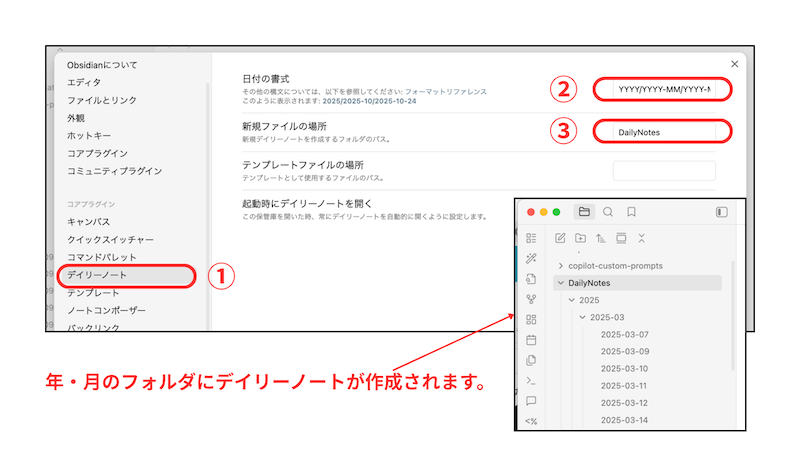The height and width of the screenshot is (450, 800).
Task: Open ホットキー settings section
Action: (x=89, y=135)
